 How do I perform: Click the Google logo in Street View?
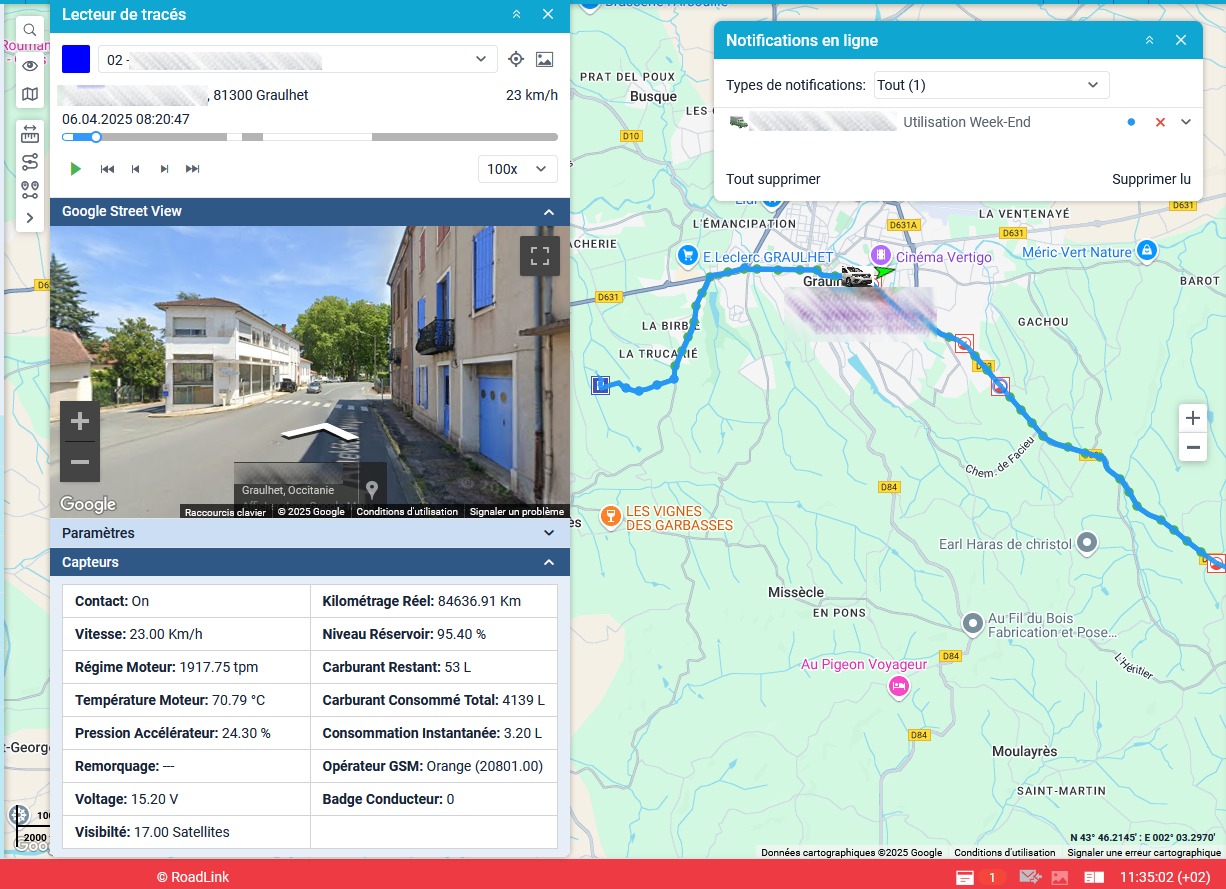tap(88, 504)
